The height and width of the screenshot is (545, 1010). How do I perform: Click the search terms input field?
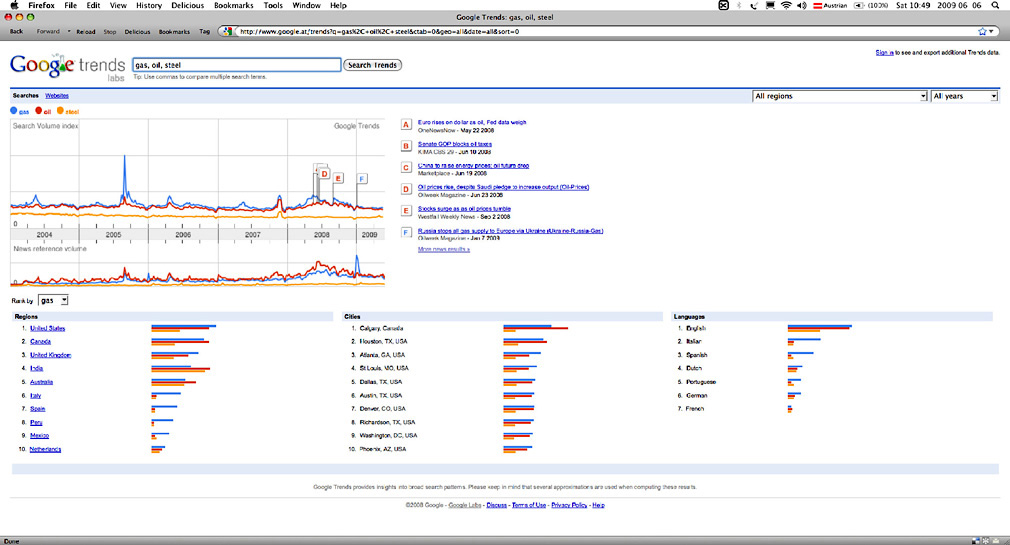(x=235, y=65)
